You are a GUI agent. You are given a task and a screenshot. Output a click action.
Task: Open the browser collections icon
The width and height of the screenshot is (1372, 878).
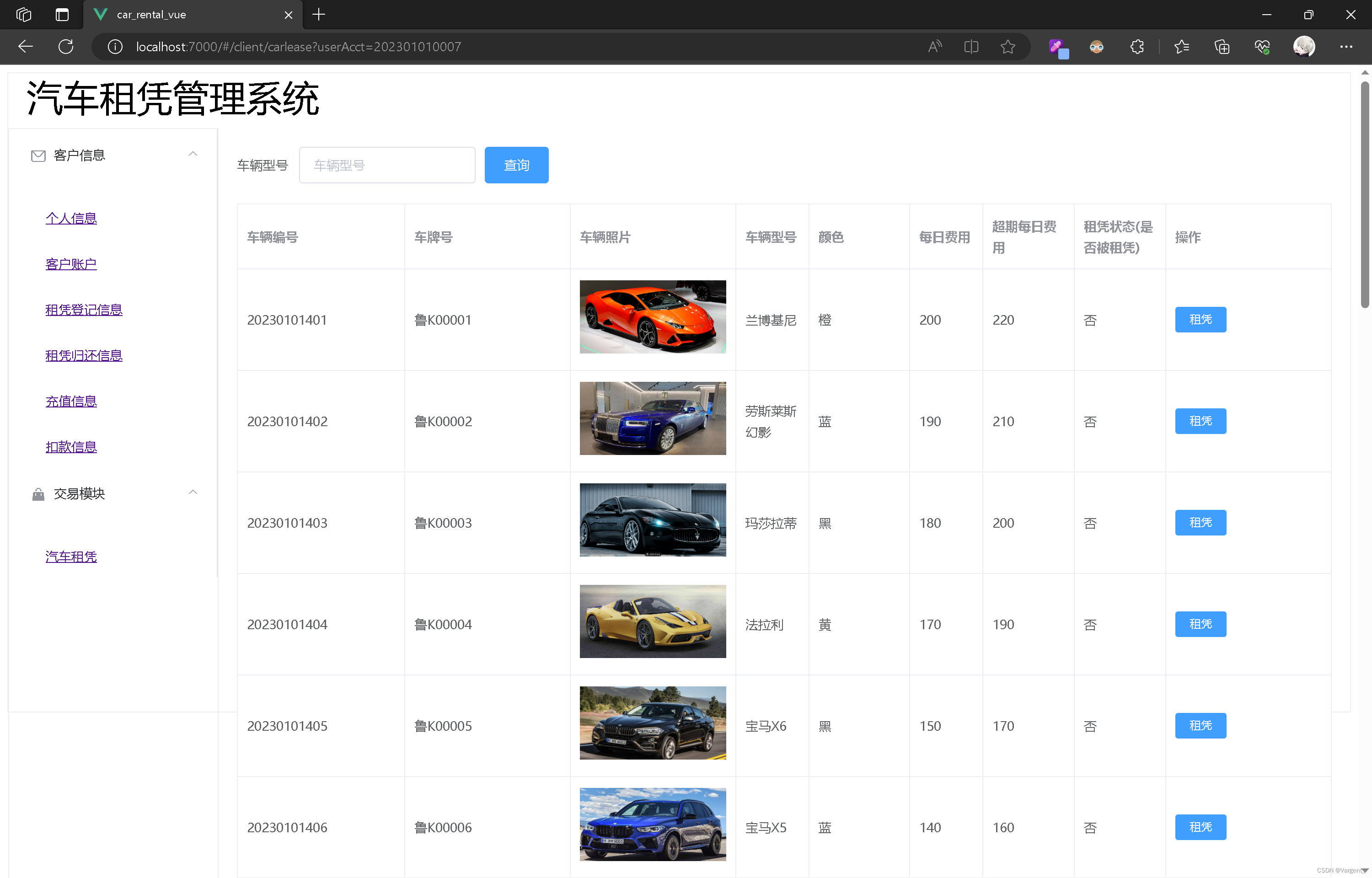pos(1222,47)
